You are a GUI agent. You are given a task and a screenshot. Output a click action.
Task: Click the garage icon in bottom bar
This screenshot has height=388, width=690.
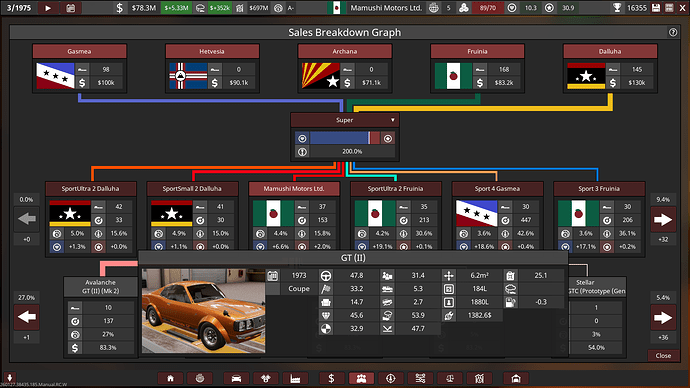[516, 378]
